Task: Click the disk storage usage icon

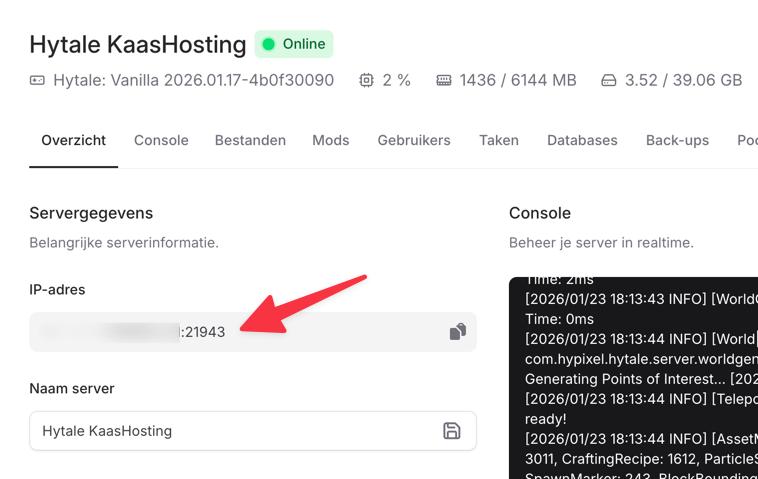Action: [x=609, y=80]
